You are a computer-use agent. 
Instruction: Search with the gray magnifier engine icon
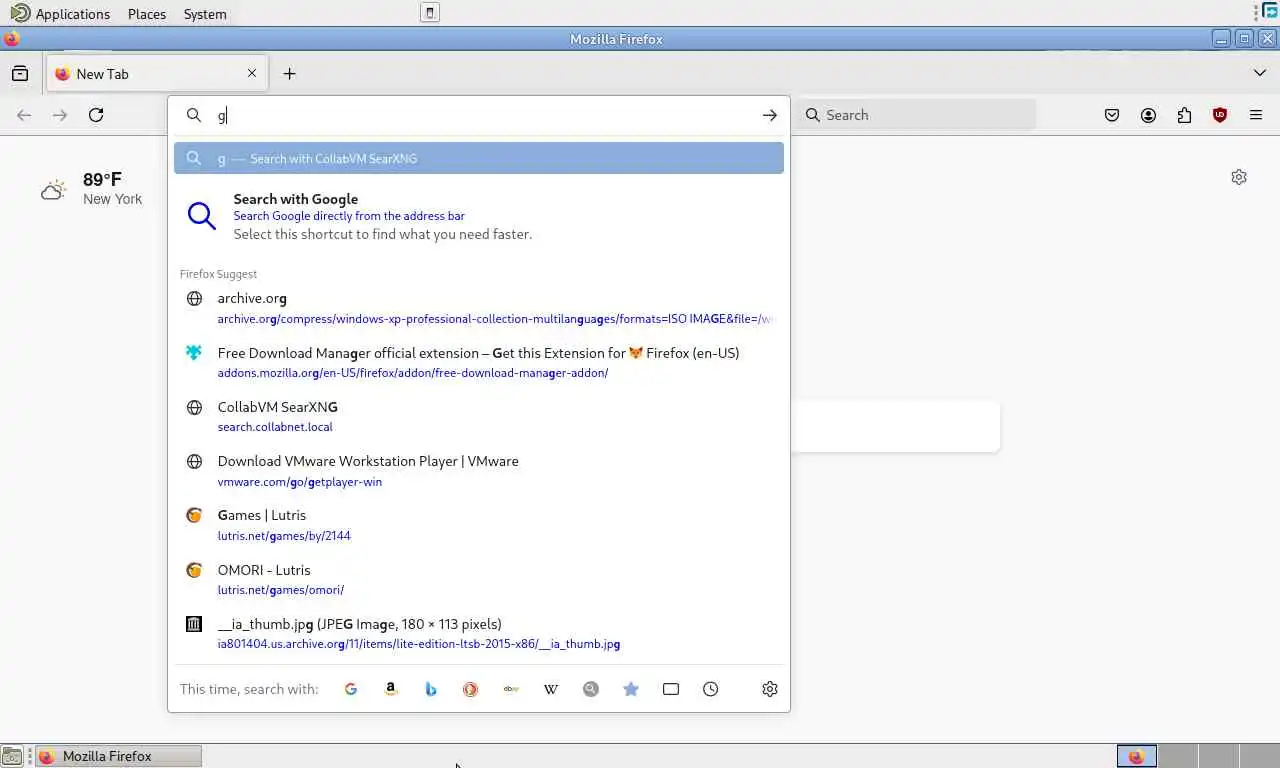(591, 689)
